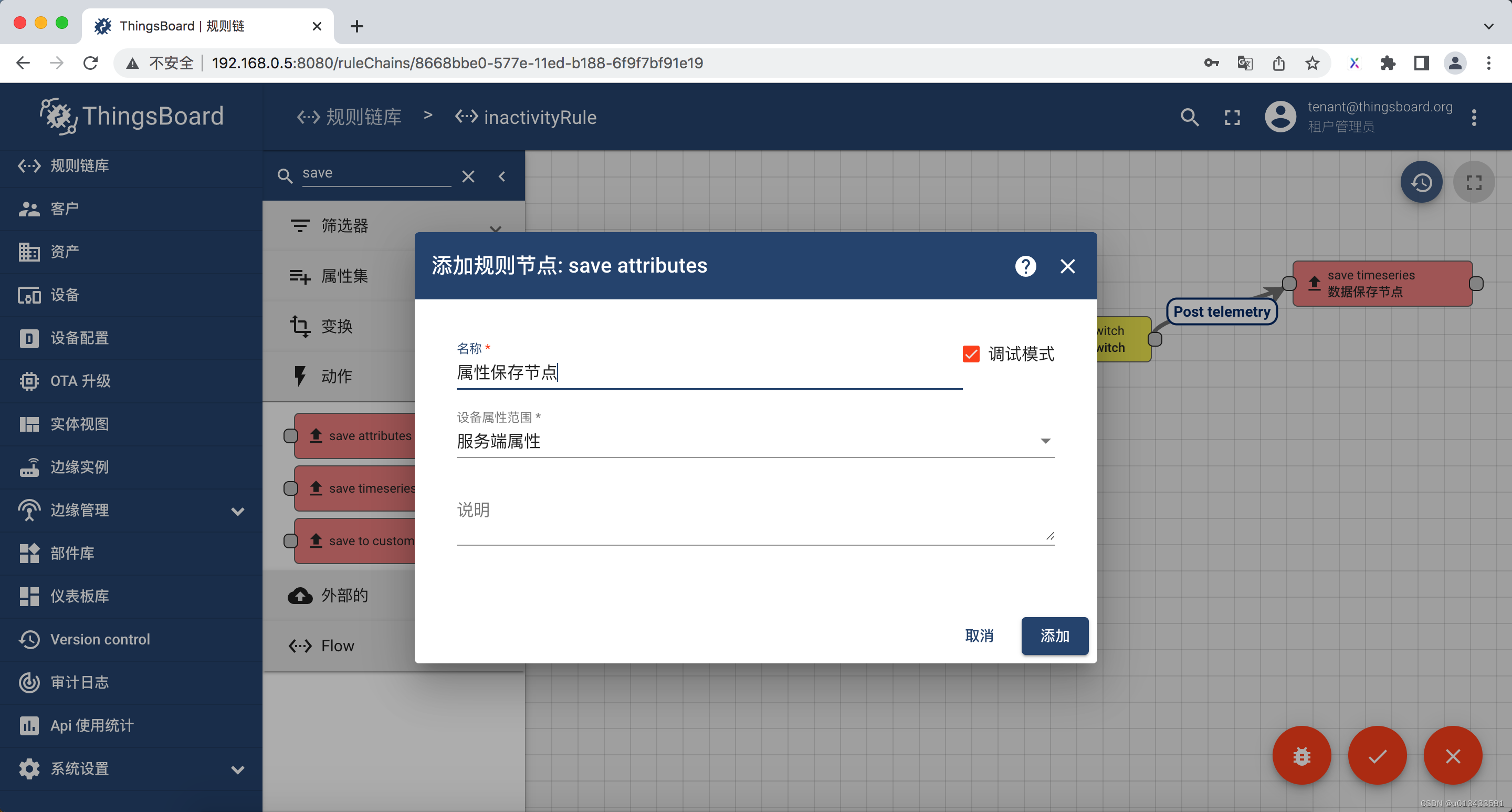The height and width of the screenshot is (812, 1512).
Task: Expand the 属性集 enrichment node group
Action: [x=339, y=276]
